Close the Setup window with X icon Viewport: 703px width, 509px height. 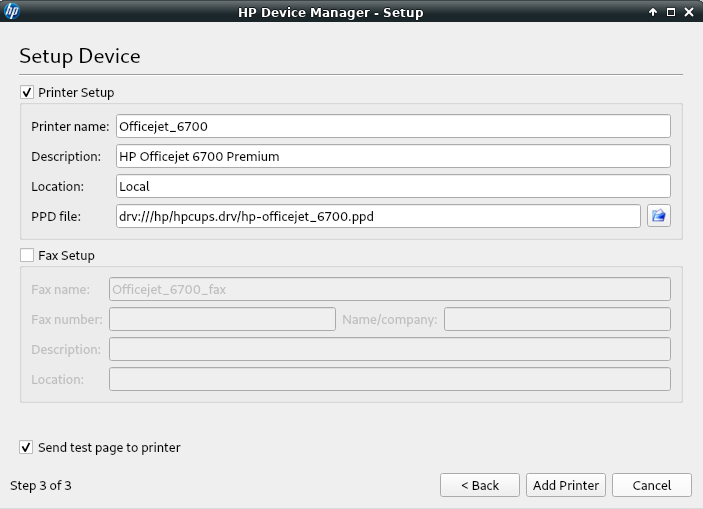click(x=689, y=12)
